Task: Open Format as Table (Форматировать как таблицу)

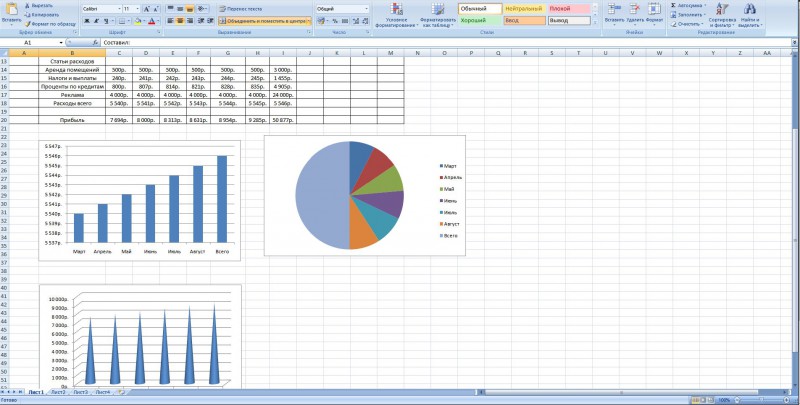Action: (x=437, y=15)
